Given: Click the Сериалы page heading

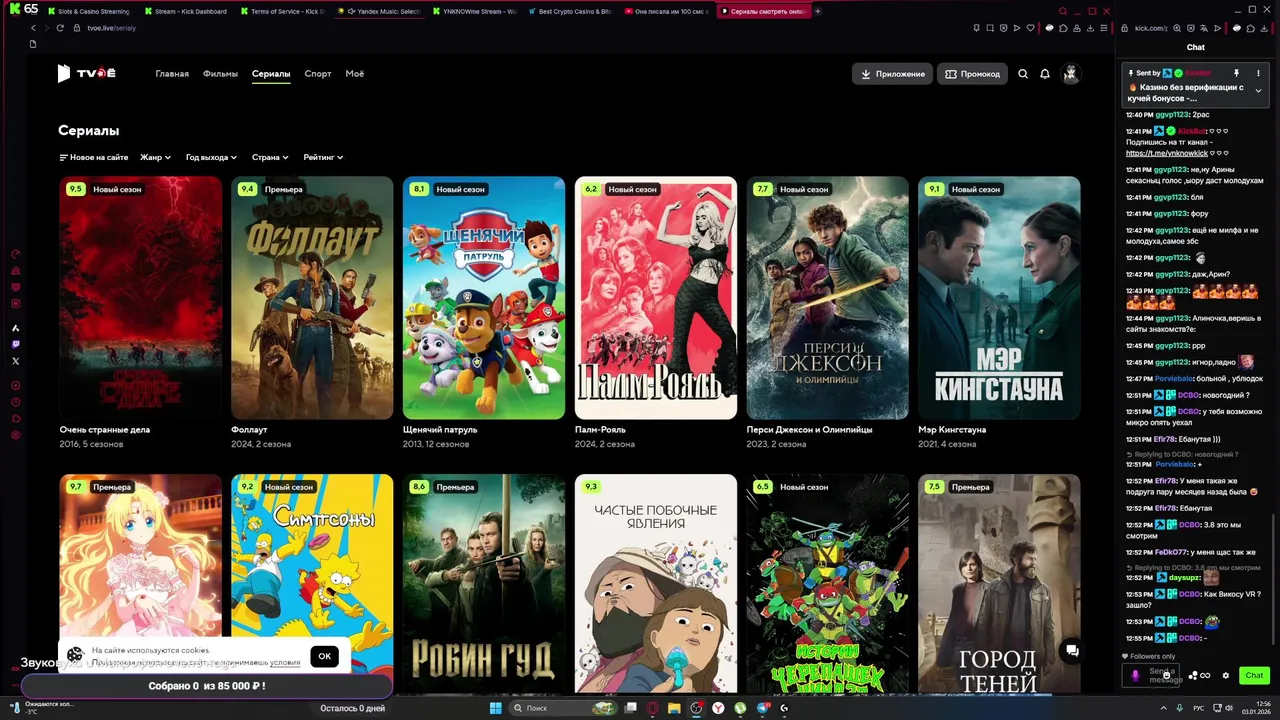Looking at the screenshot, I should [x=89, y=131].
